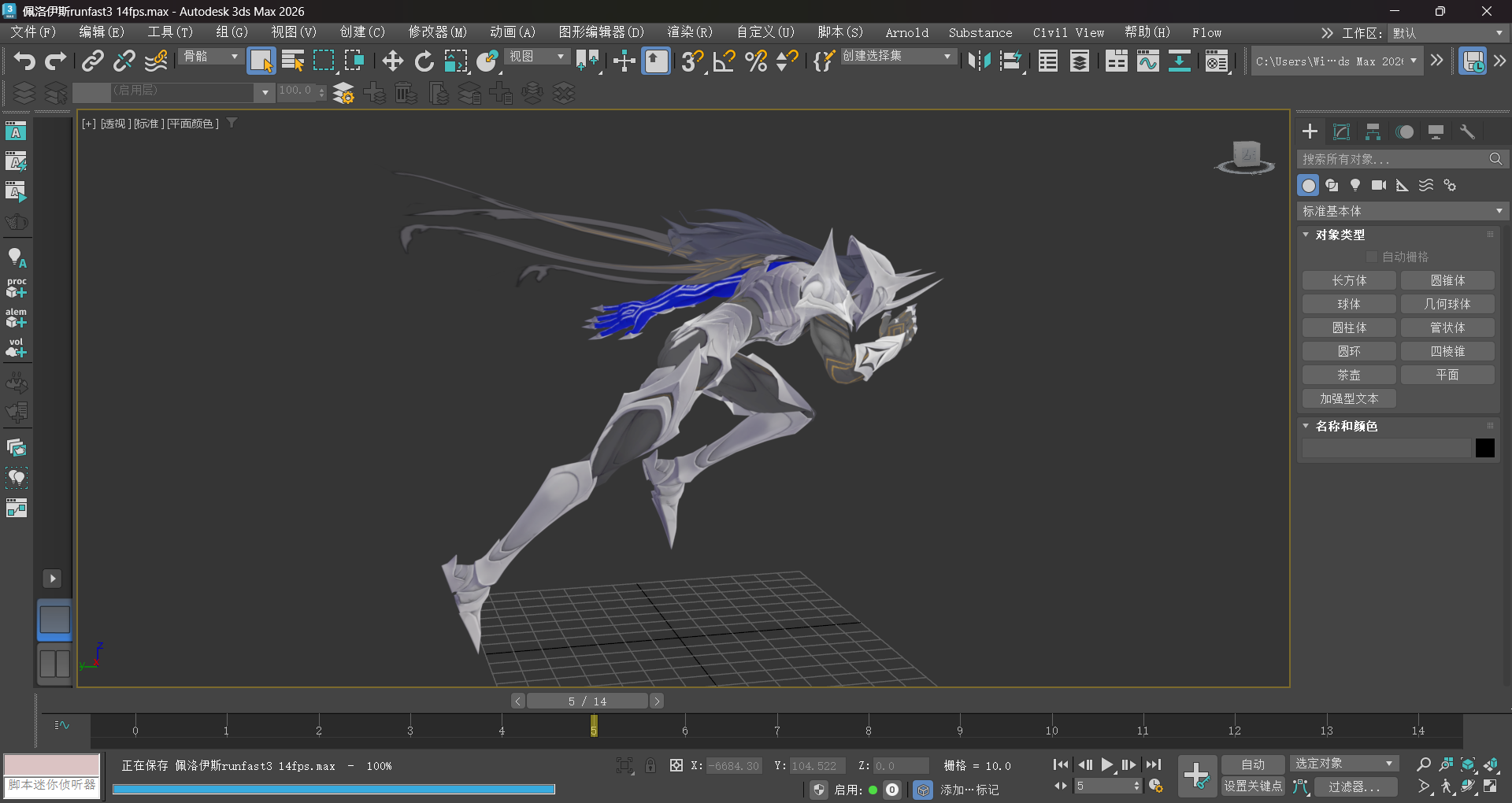Toggle Percent Snap
The height and width of the screenshot is (803, 1512).
coord(756,61)
